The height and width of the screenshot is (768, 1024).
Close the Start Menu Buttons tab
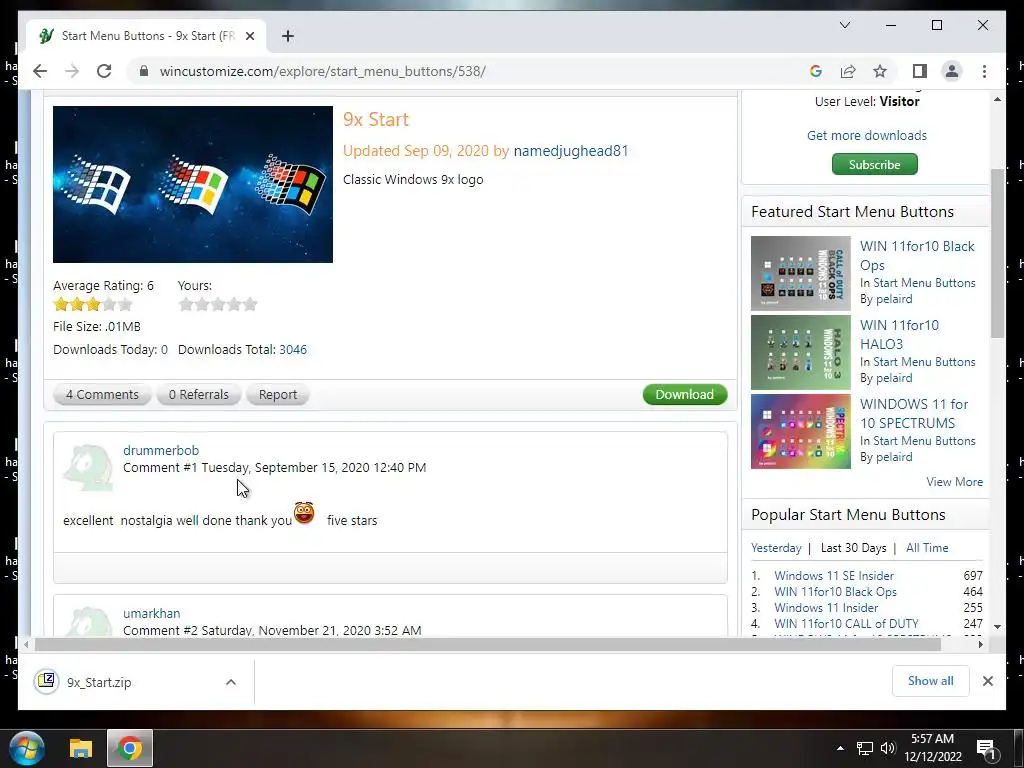click(249, 36)
